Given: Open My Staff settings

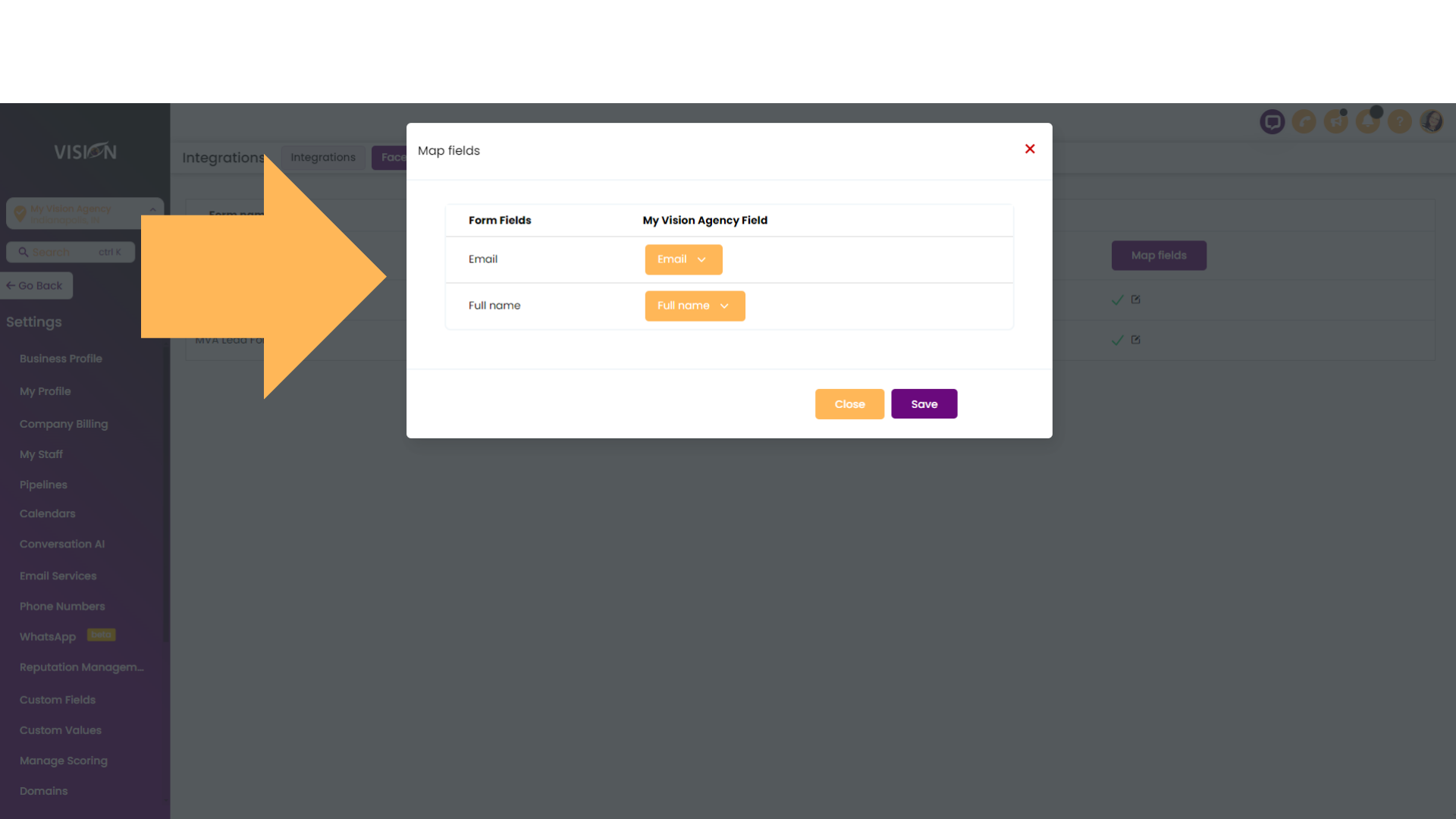Looking at the screenshot, I should [41, 454].
